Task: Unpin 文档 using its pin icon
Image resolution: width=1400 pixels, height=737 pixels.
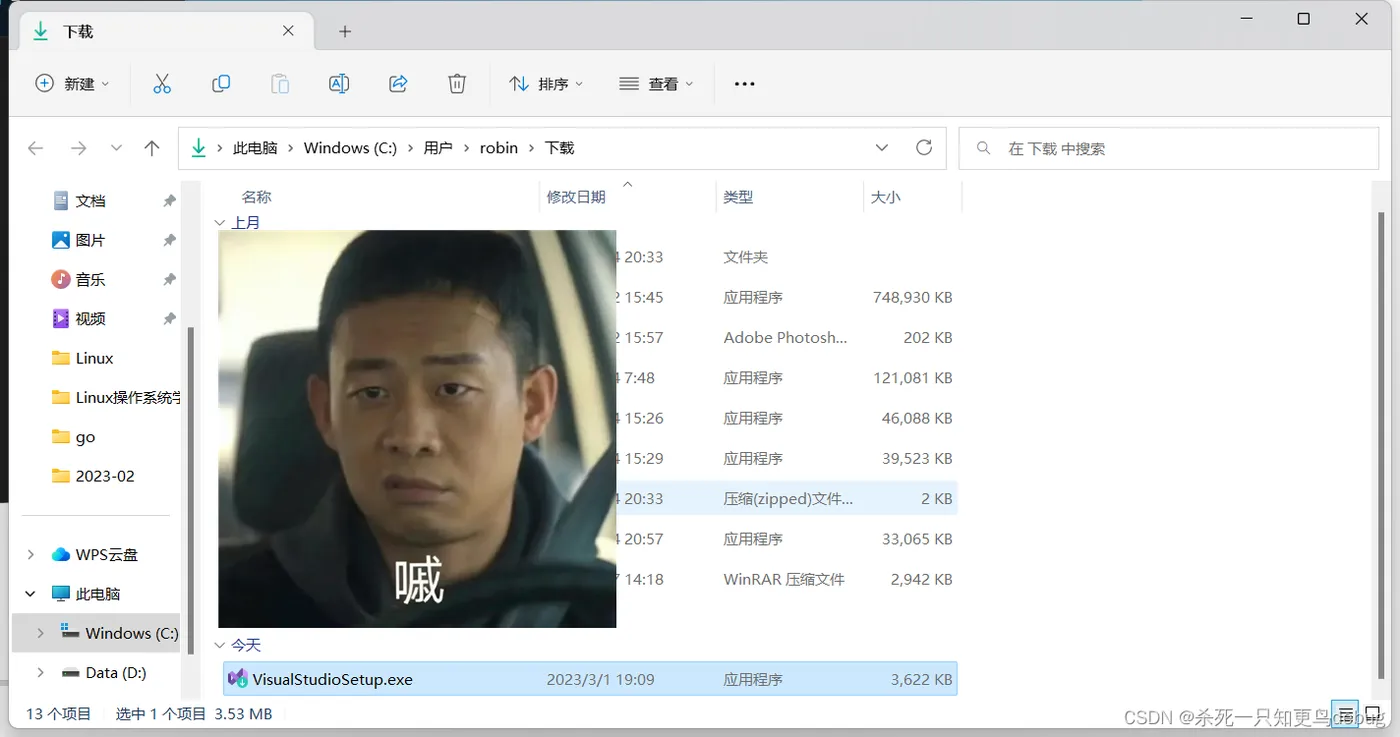Action: (169, 201)
